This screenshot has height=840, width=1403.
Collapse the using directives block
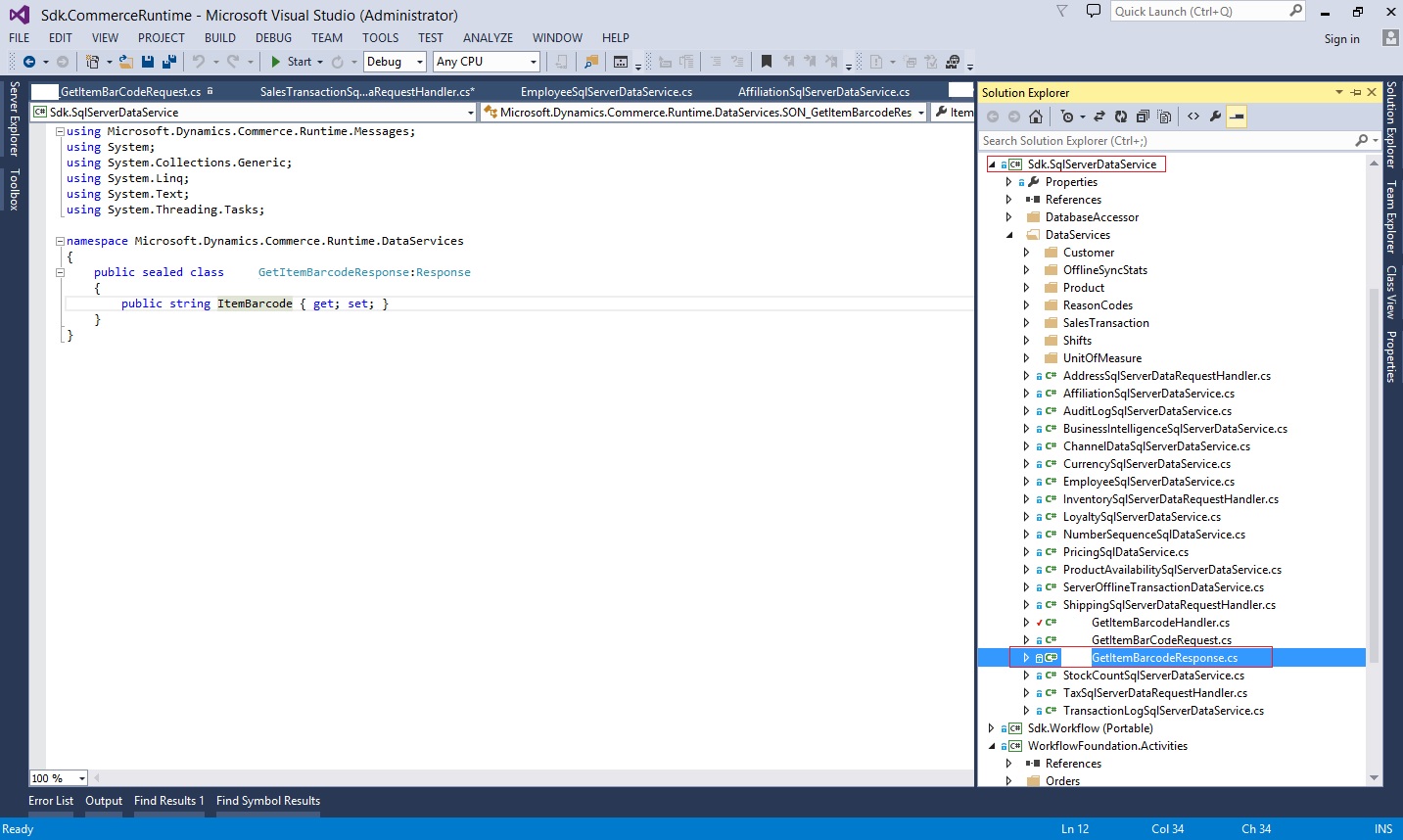tap(60, 131)
